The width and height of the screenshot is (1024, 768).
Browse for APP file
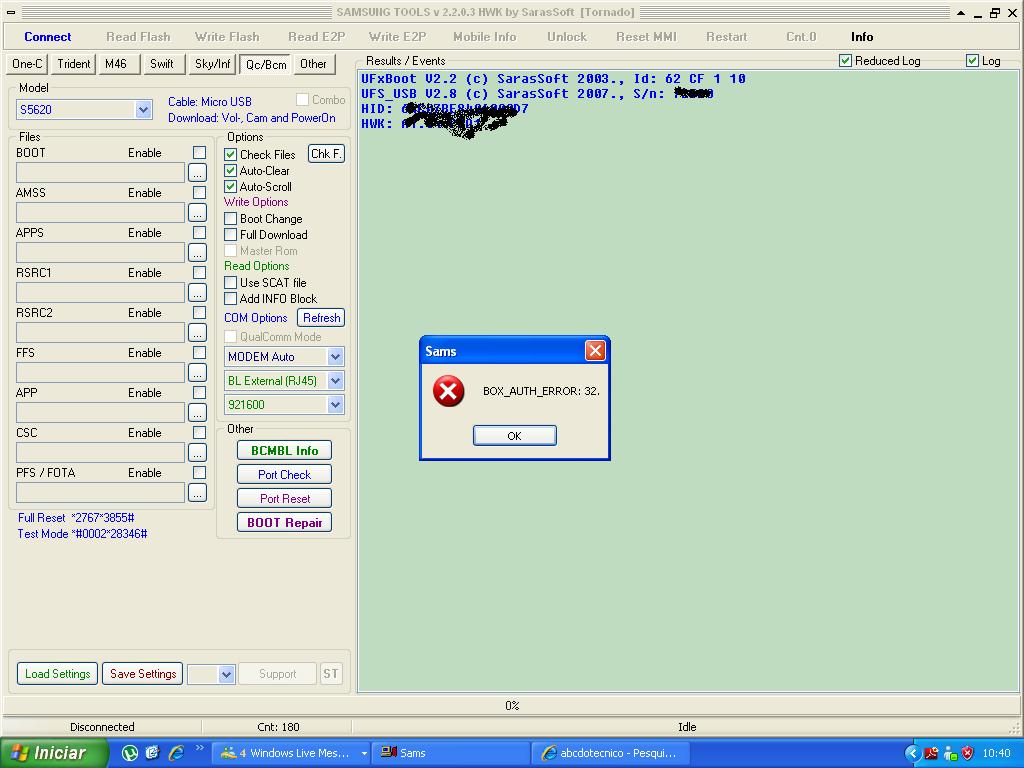[197, 412]
